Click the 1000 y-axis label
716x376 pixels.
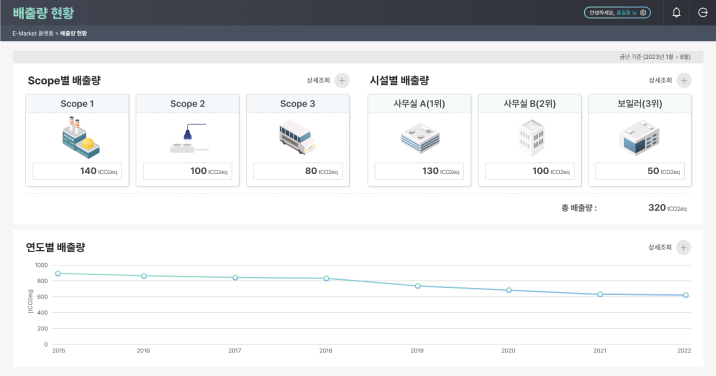tap(41, 265)
